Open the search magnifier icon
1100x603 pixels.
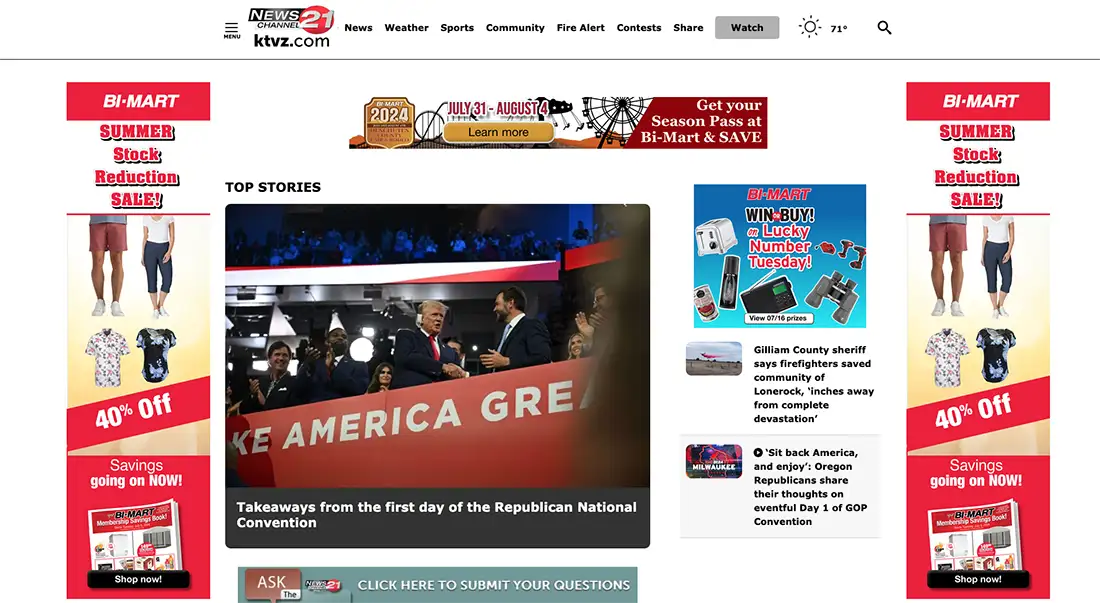(x=884, y=27)
